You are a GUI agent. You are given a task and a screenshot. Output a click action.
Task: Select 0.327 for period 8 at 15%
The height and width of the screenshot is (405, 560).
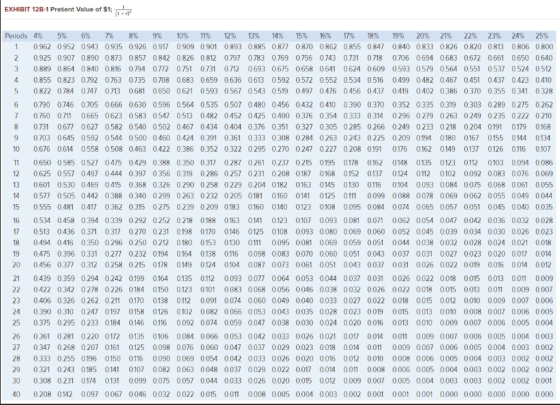304,127
